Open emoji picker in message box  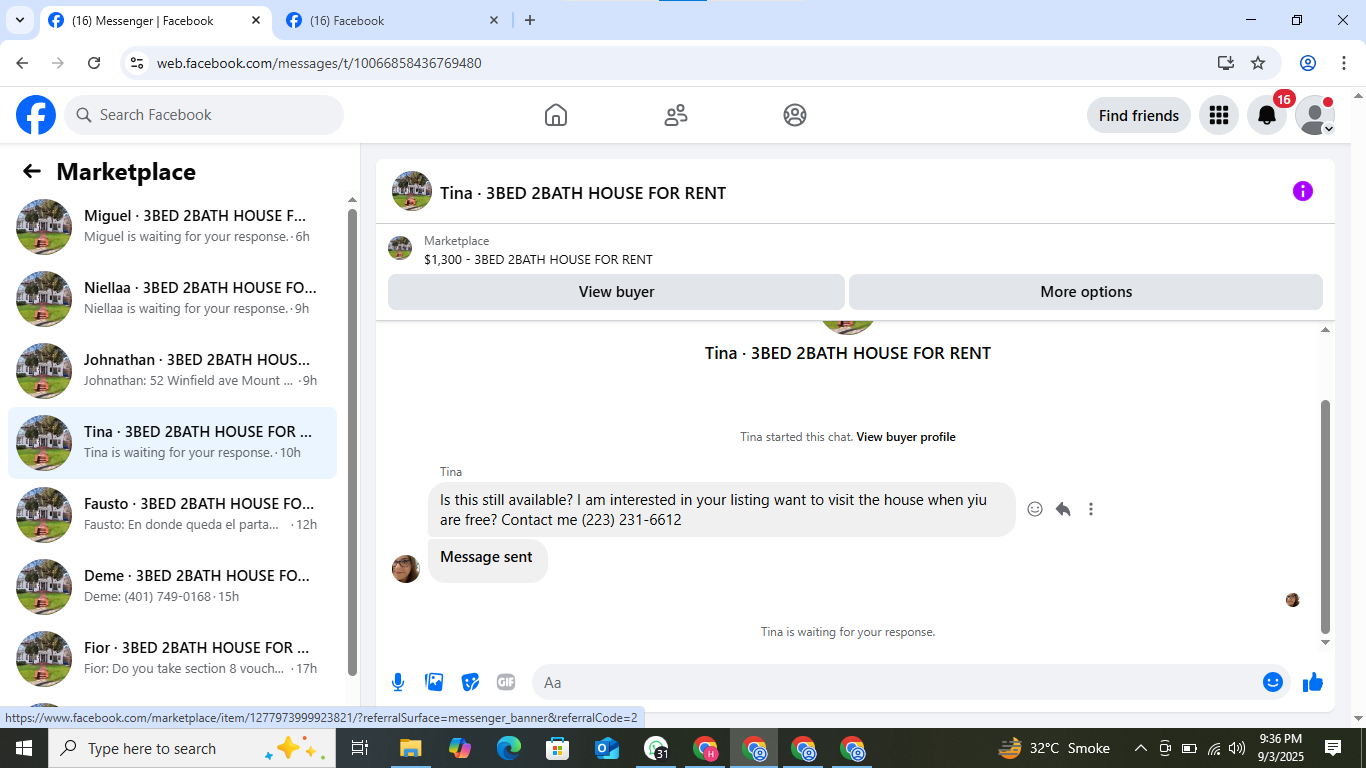[1273, 682]
